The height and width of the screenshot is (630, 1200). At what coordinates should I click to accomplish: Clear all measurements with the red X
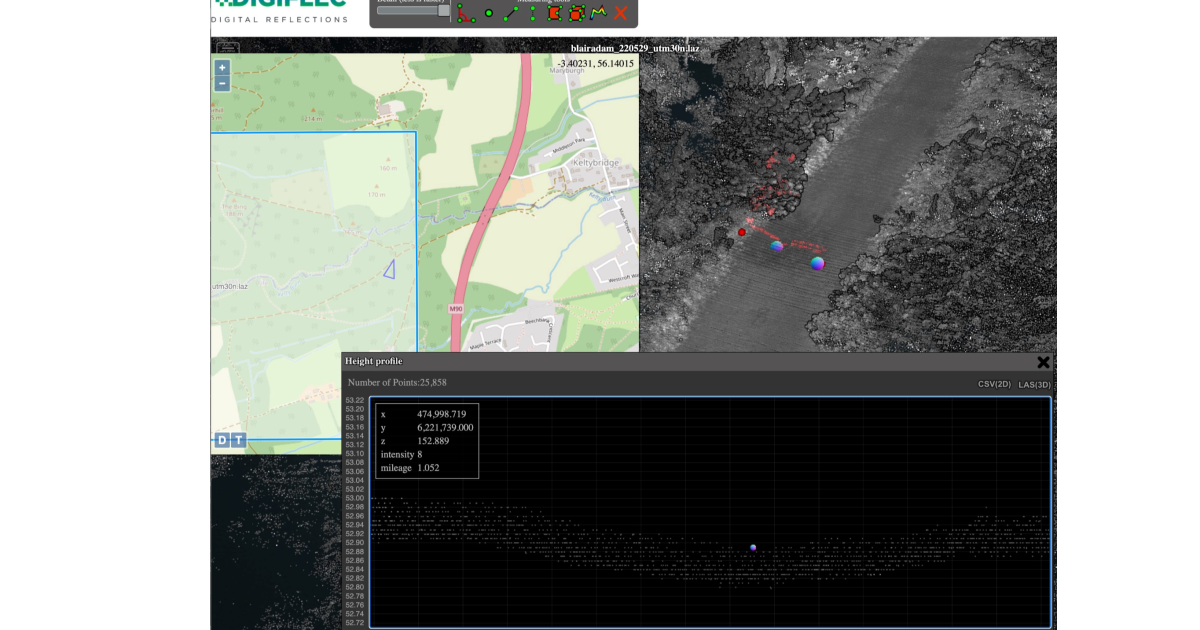click(622, 13)
